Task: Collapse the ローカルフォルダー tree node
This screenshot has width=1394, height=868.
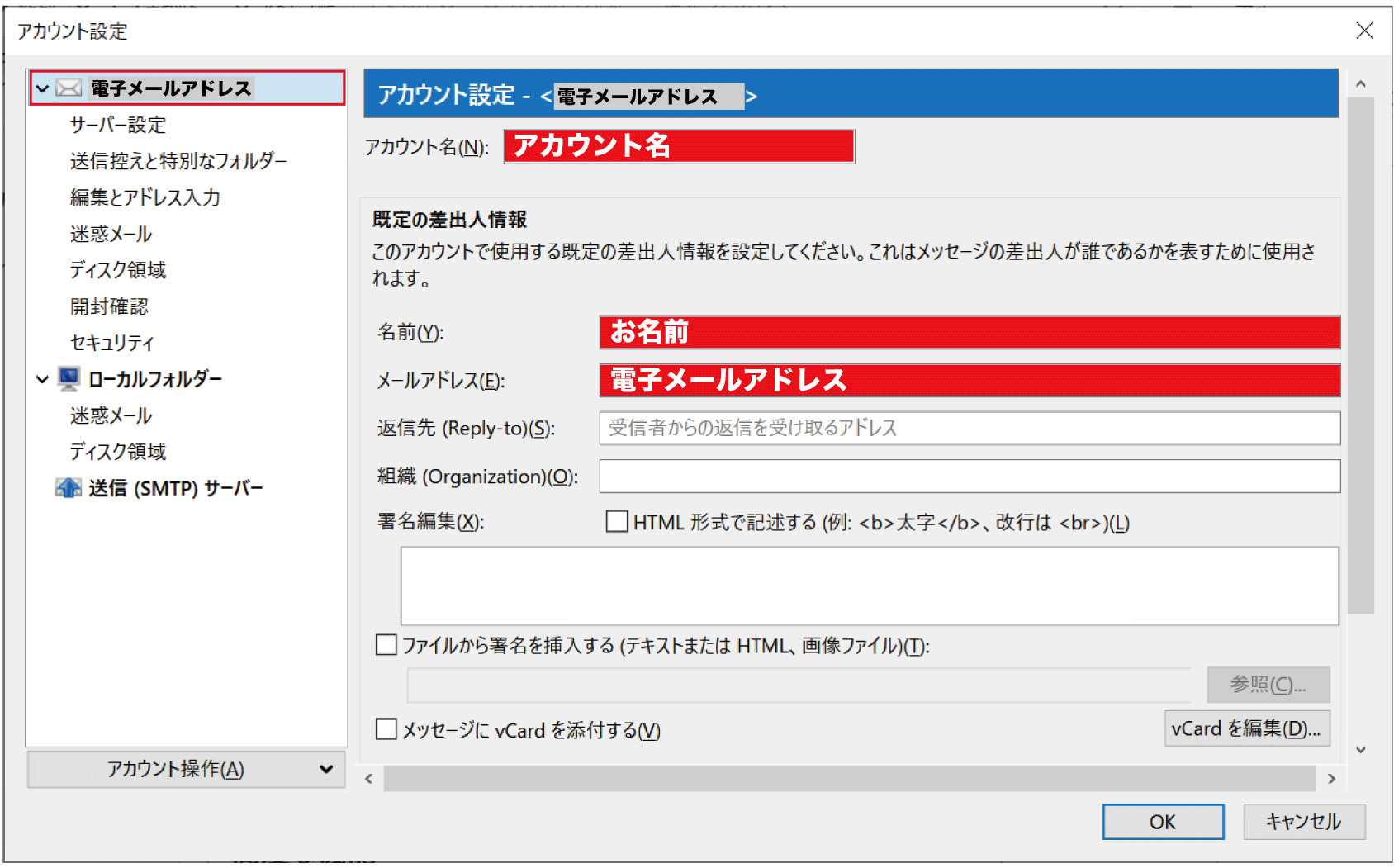Action: pyautogui.click(x=43, y=379)
